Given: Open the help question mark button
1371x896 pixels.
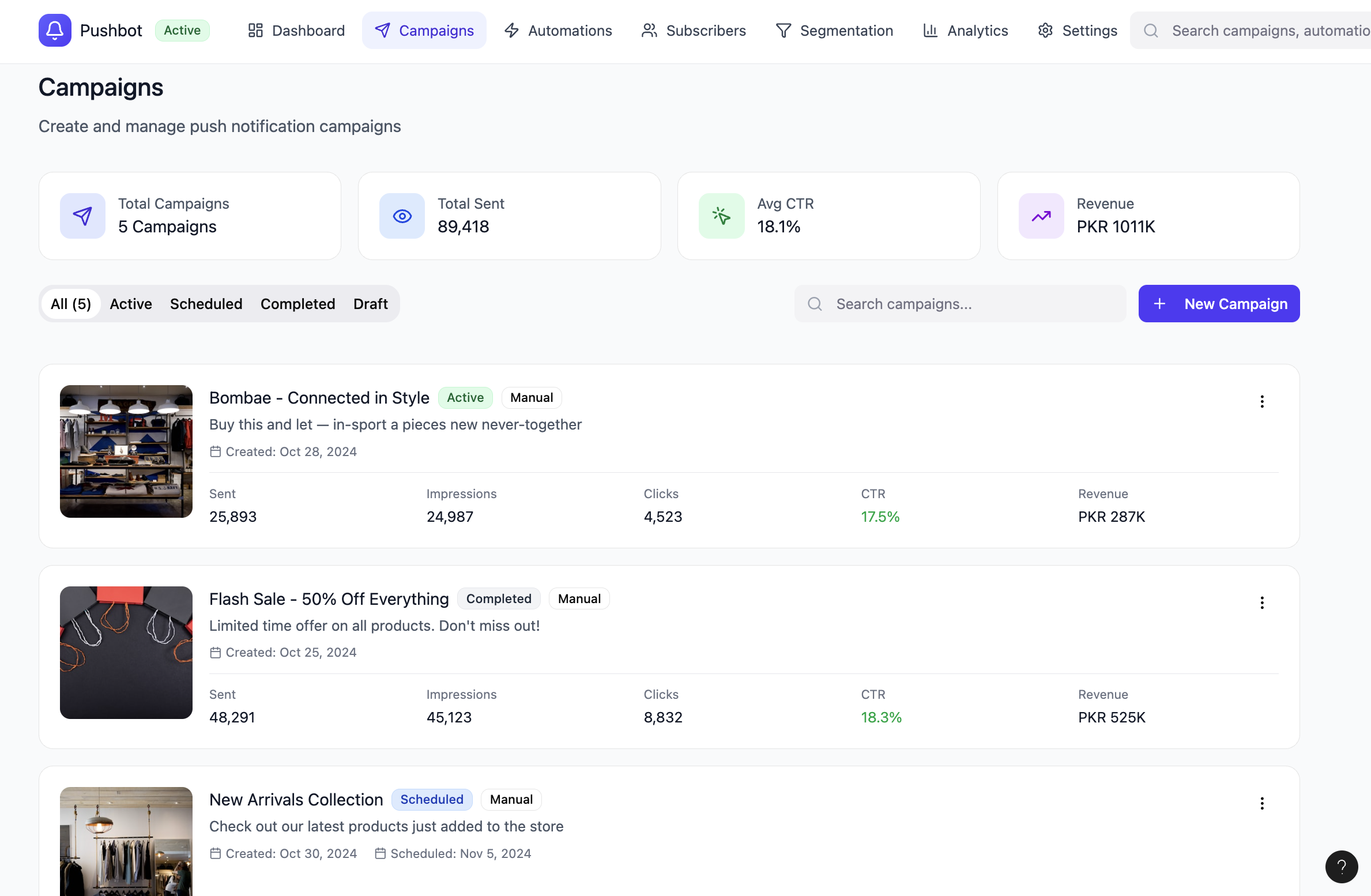Looking at the screenshot, I should coord(1341,866).
